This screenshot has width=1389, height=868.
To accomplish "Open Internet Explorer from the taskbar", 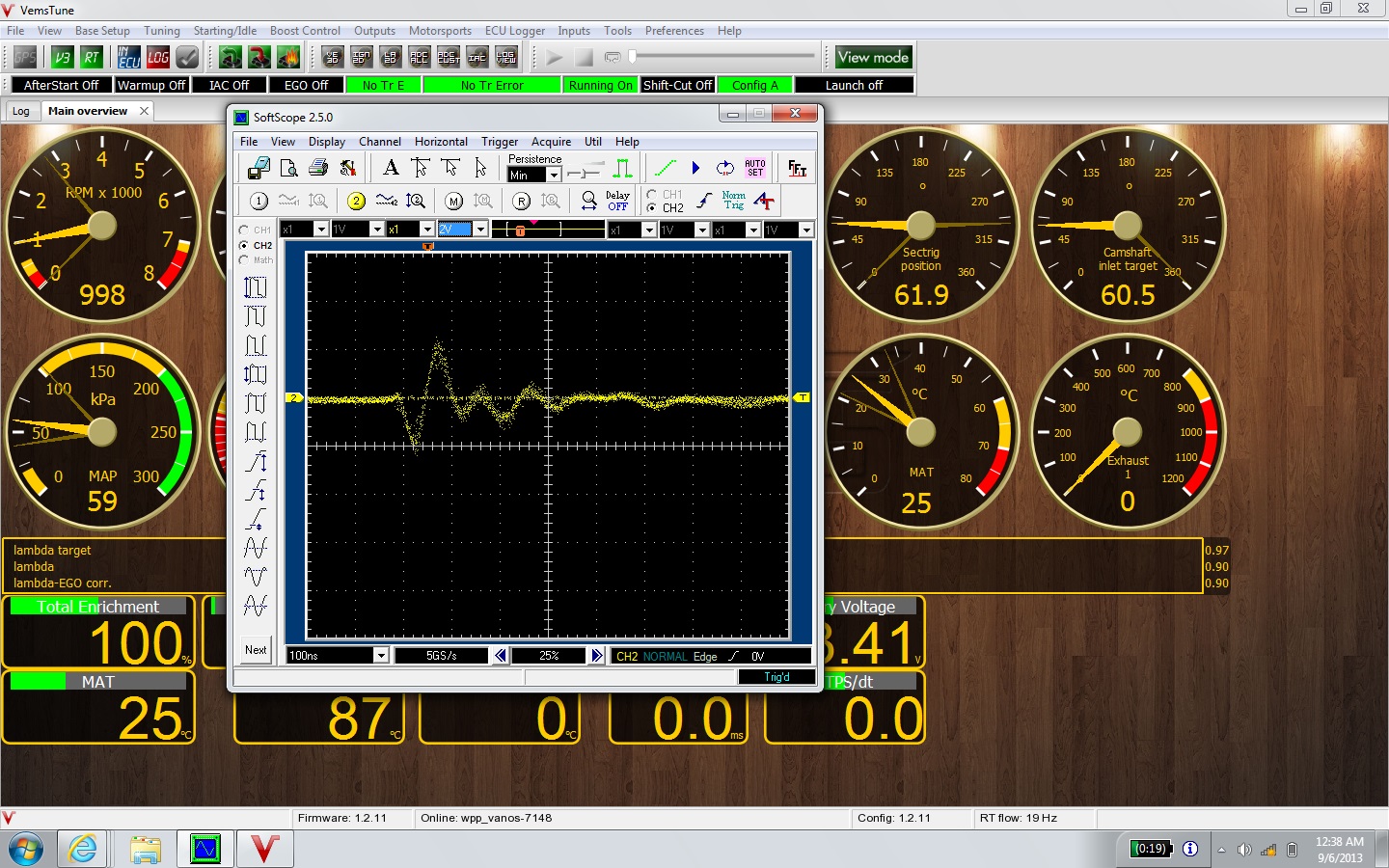I will click(x=83, y=849).
